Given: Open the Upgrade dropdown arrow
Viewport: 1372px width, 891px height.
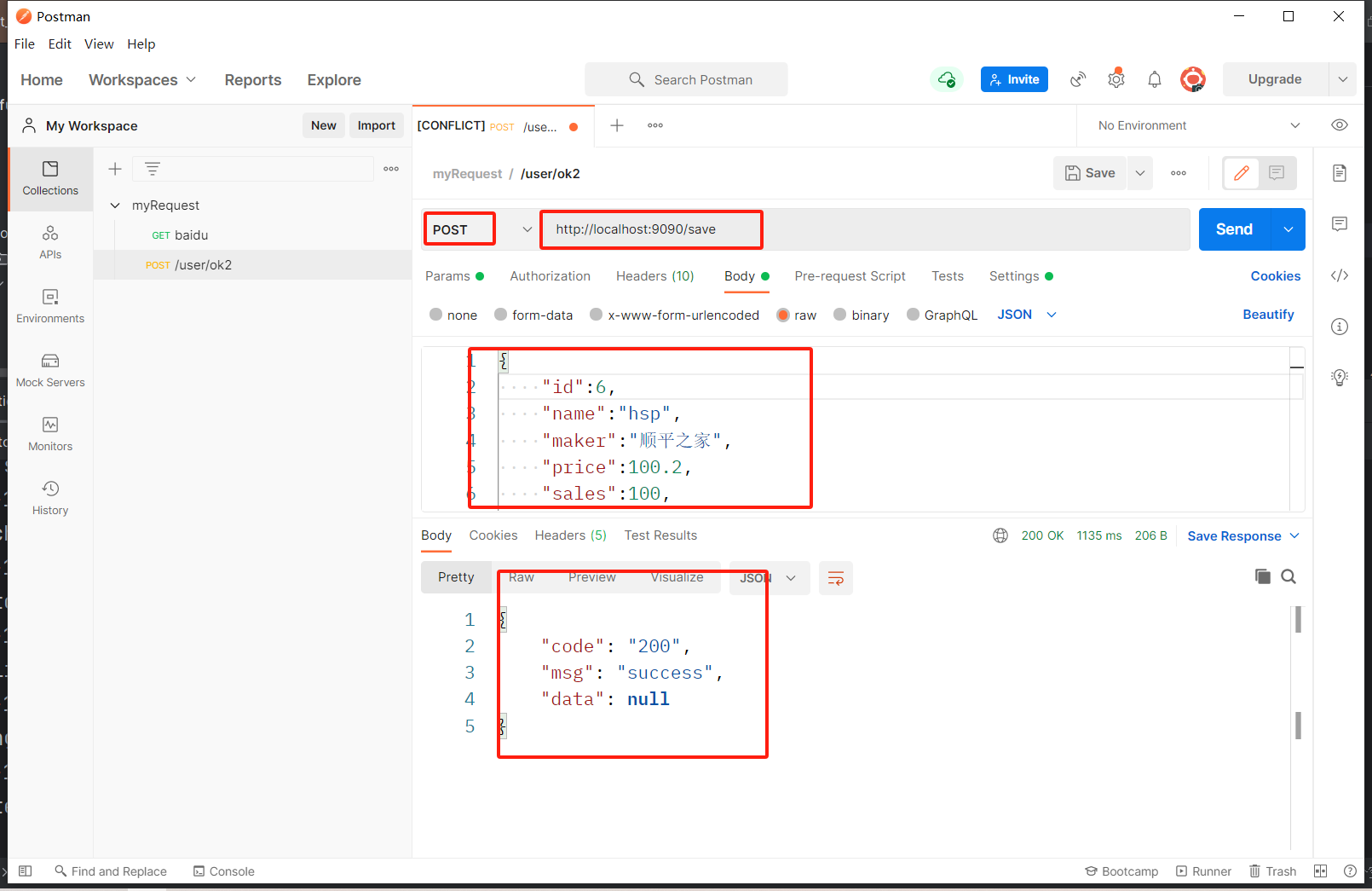Looking at the screenshot, I should [x=1343, y=79].
